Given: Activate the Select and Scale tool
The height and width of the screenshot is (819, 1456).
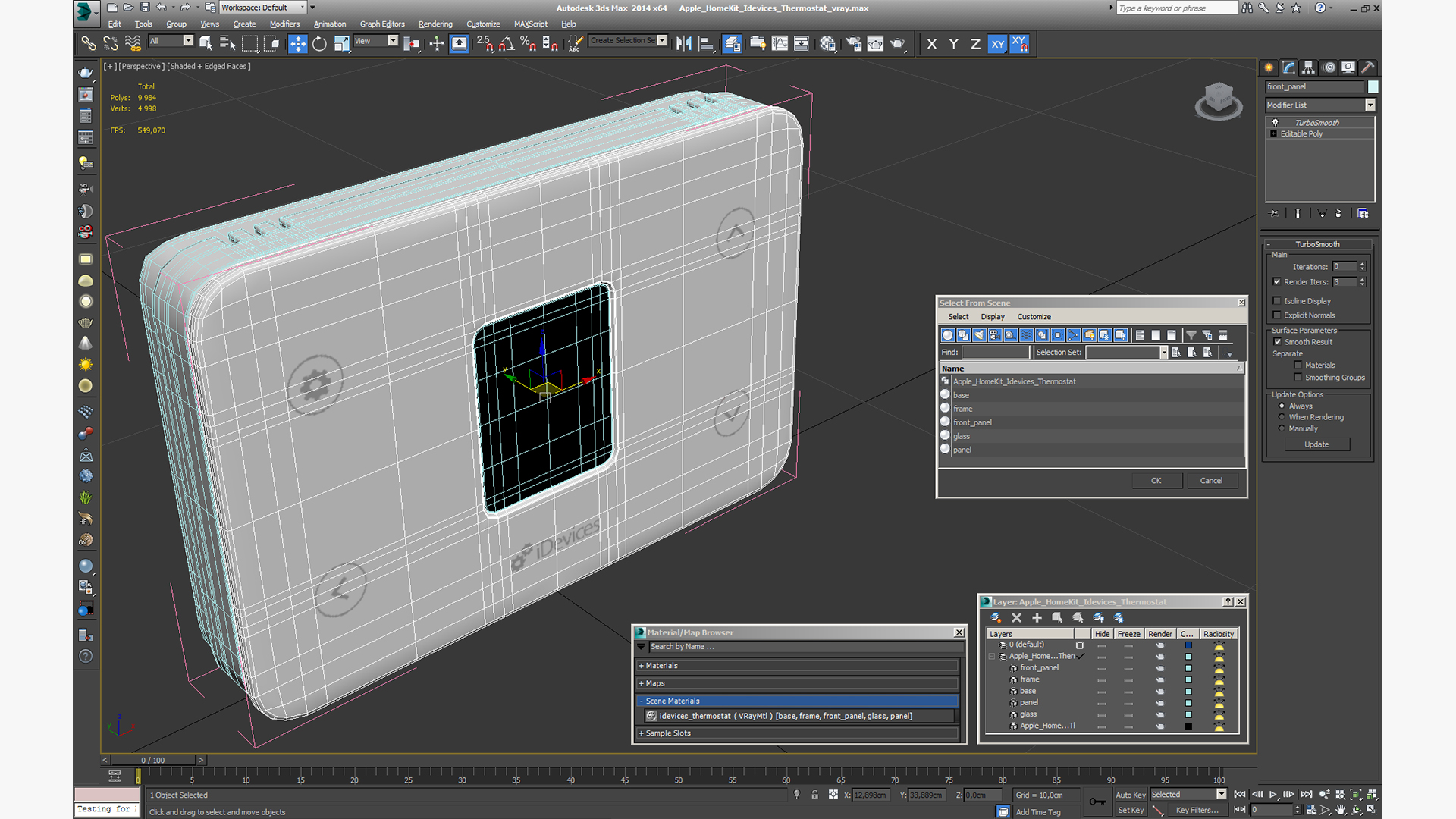Looking at the screenshot, I should tap(341, 44).
